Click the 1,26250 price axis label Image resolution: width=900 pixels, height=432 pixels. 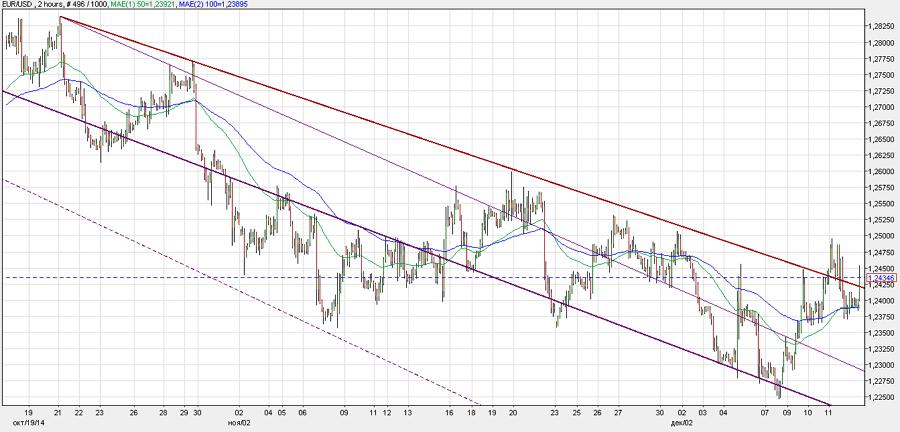point(882,155)
